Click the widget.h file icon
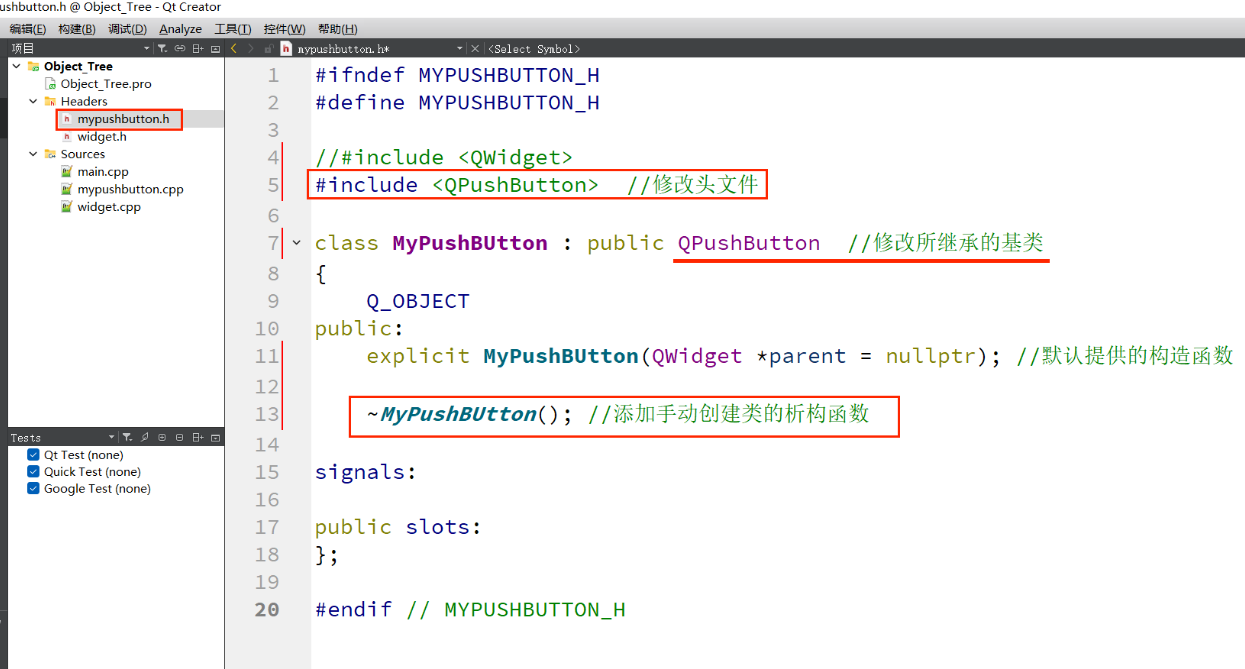The height and width of the screenshot is (669, 1245). (x=67, y=136)
